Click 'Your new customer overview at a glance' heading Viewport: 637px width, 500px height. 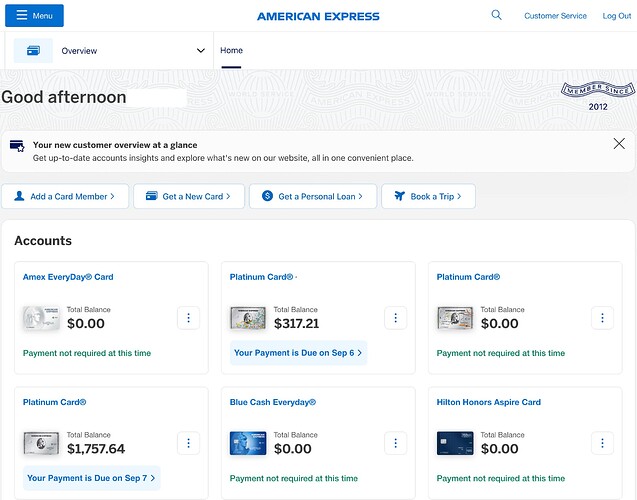(115, 145)
